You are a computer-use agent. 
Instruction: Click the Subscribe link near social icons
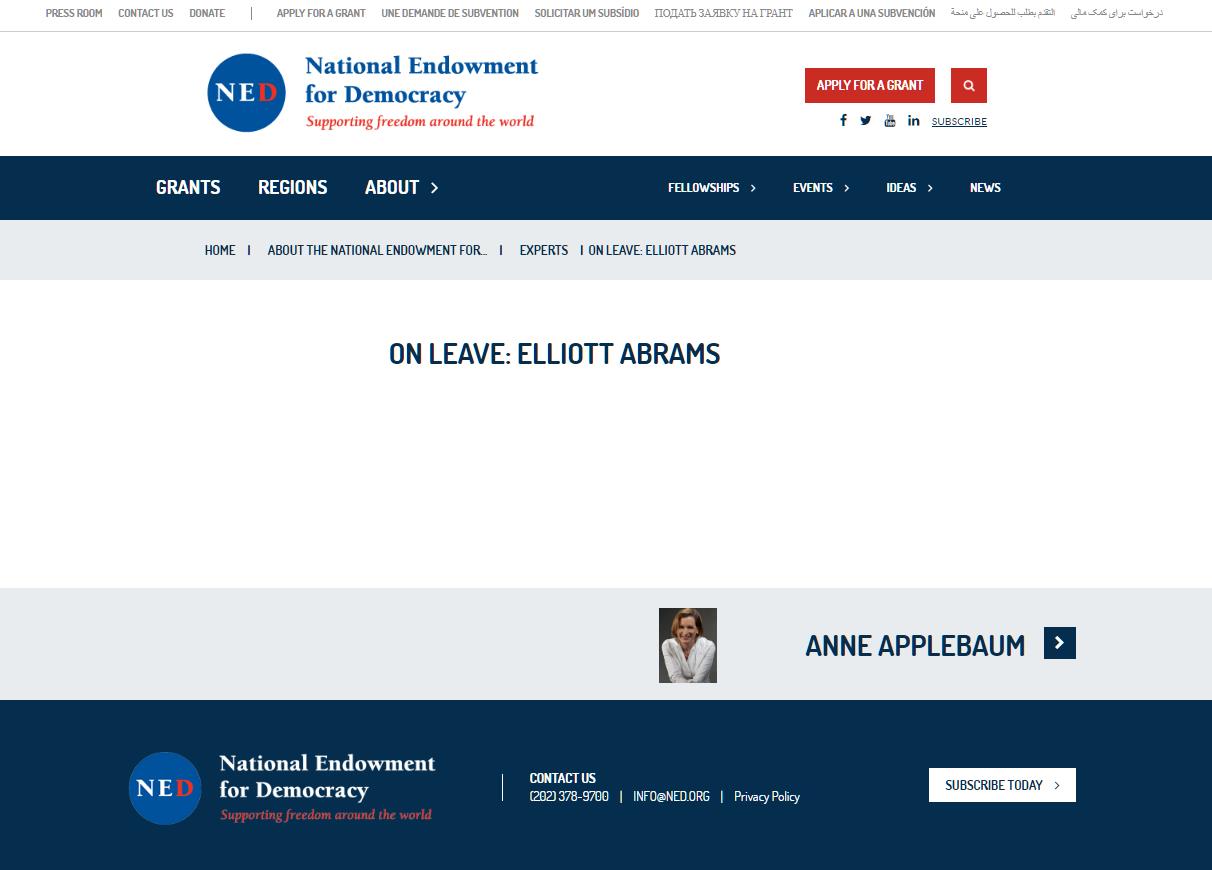click(x=959, y=122)
